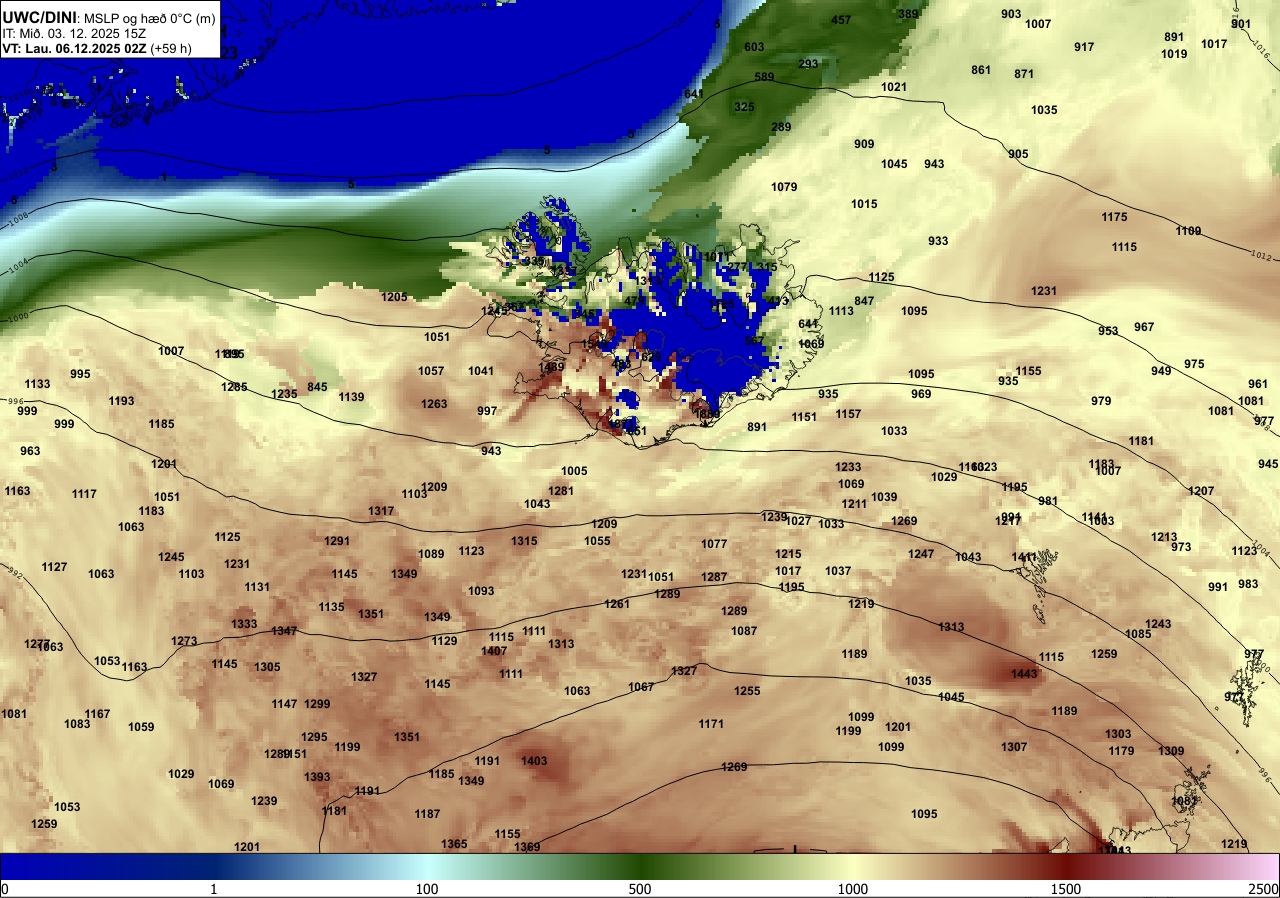Click the 1113 map value
The height and width of the screenshot is (898, 1280).
[841, 311]
